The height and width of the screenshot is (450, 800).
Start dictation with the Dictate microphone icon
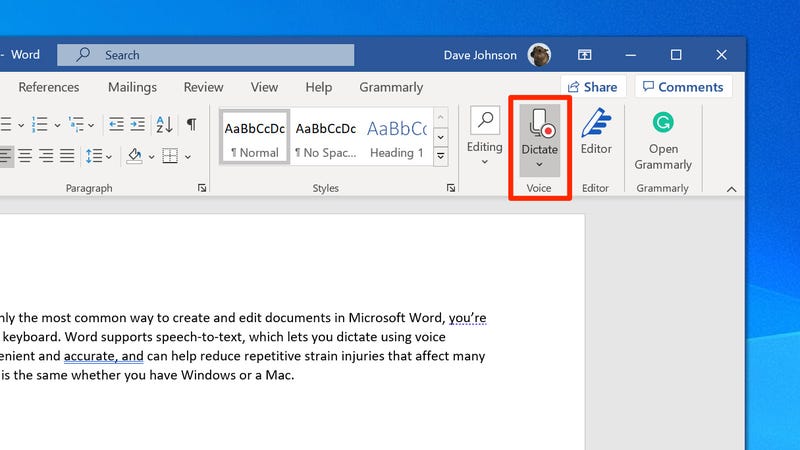point(540,126)
